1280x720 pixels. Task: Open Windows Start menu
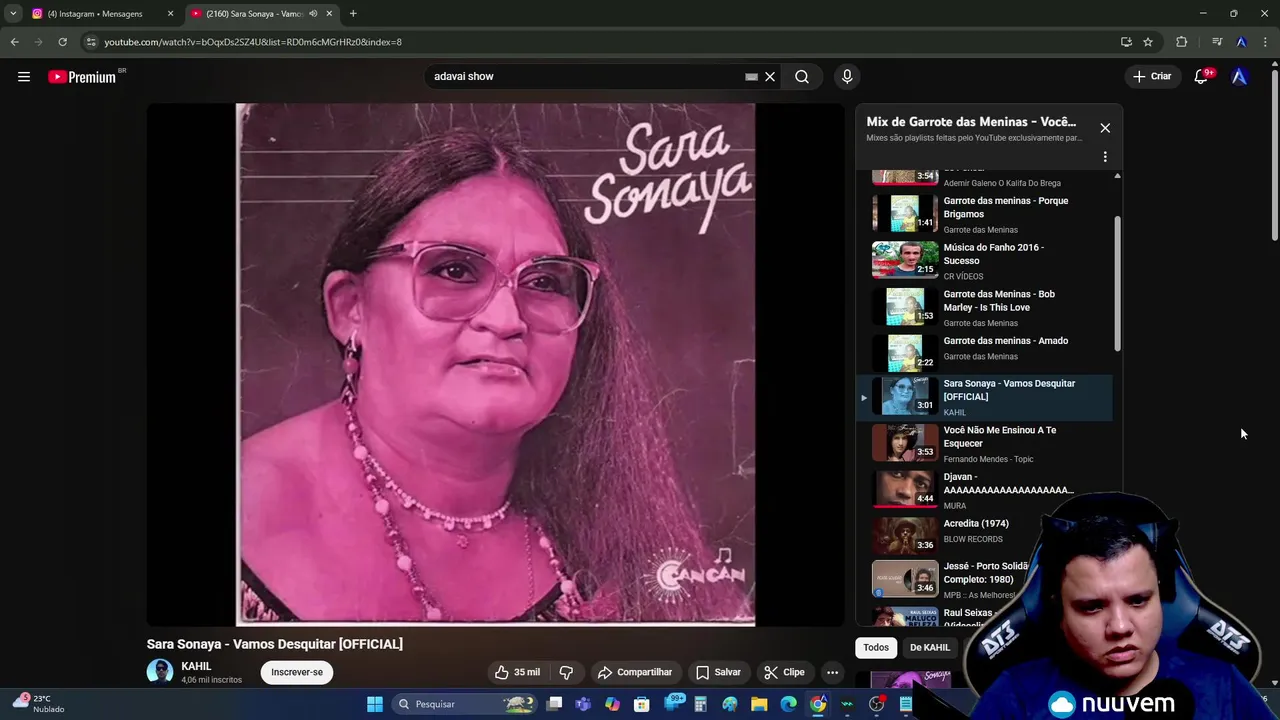tap(375, 704)
